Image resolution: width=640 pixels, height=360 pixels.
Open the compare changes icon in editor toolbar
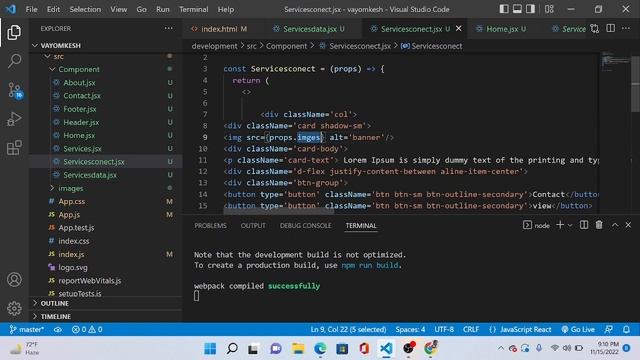(595, 29)
